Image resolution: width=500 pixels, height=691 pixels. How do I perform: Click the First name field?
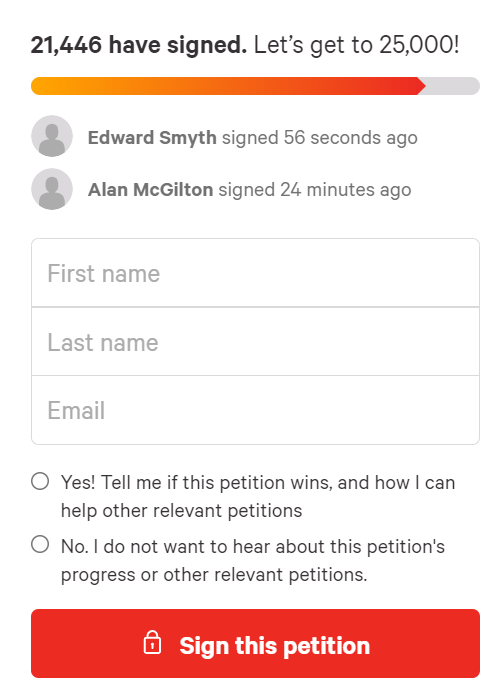[x=255, y=273]
